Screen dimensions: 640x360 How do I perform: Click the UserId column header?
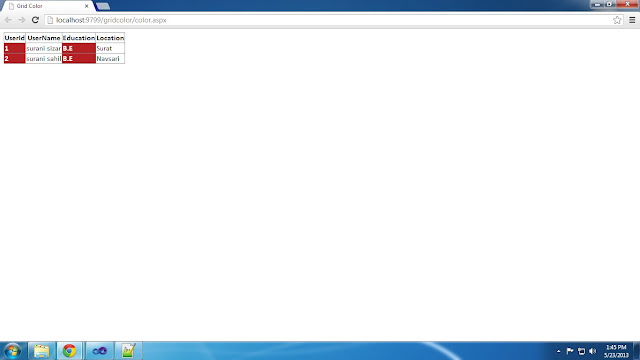15,38
